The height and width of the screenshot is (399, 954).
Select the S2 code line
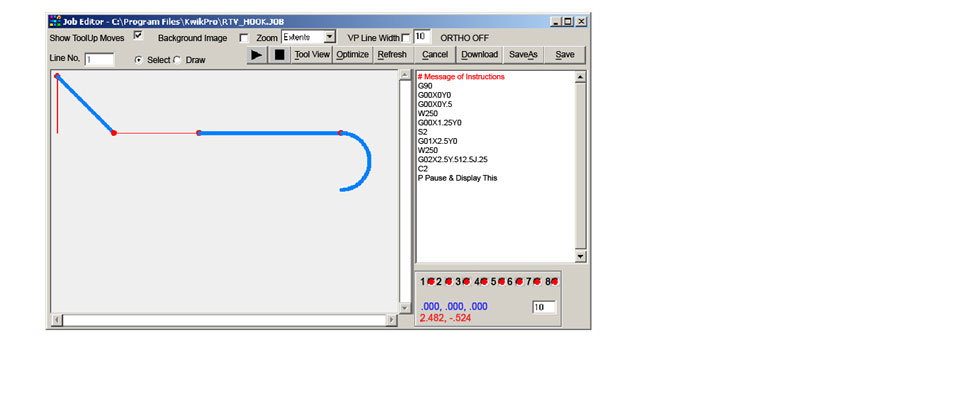click(x=422, y=131)
